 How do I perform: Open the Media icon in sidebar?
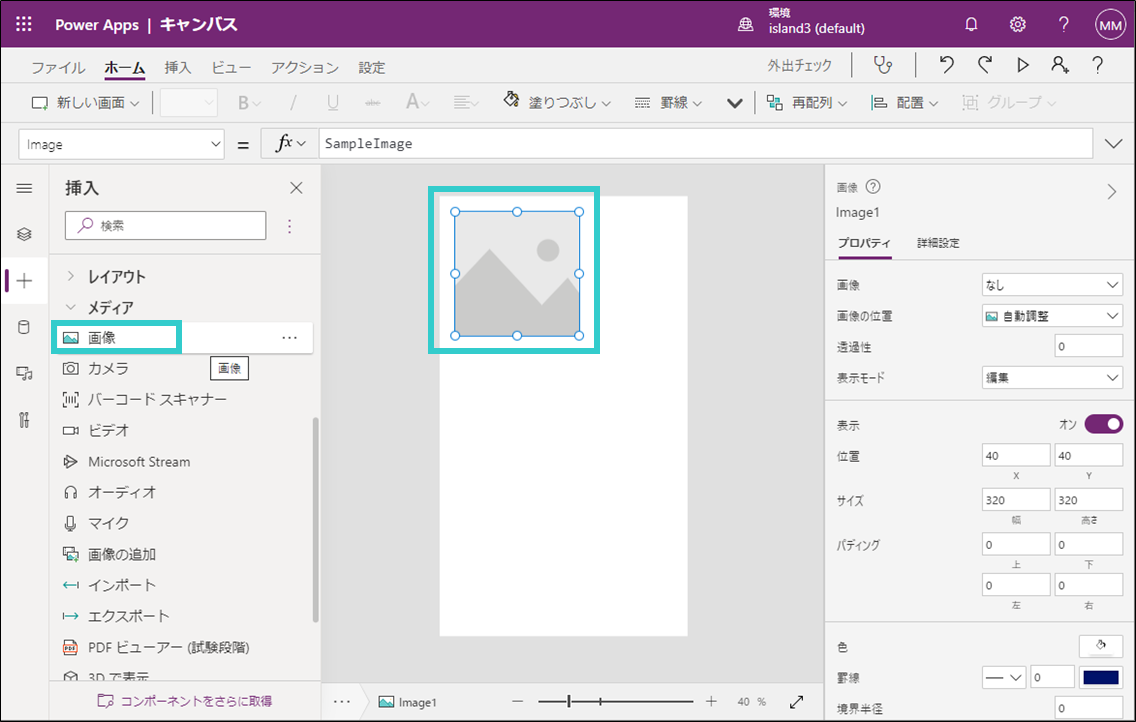24,374
